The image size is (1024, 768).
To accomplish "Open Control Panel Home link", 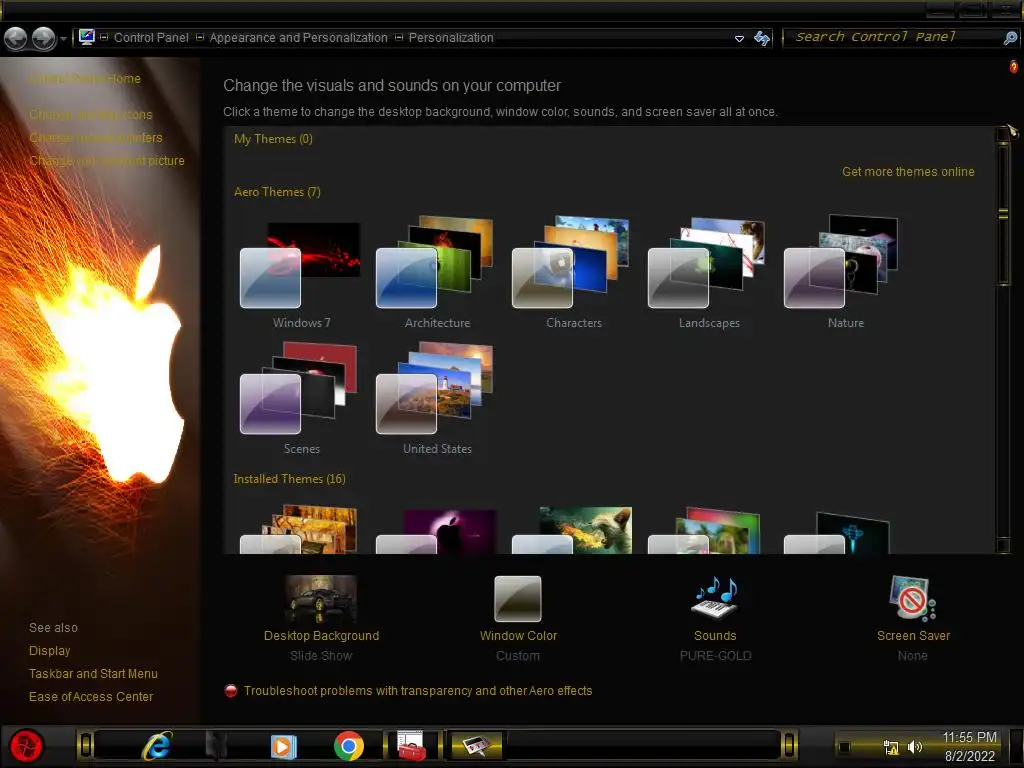I will coord(85,78).
